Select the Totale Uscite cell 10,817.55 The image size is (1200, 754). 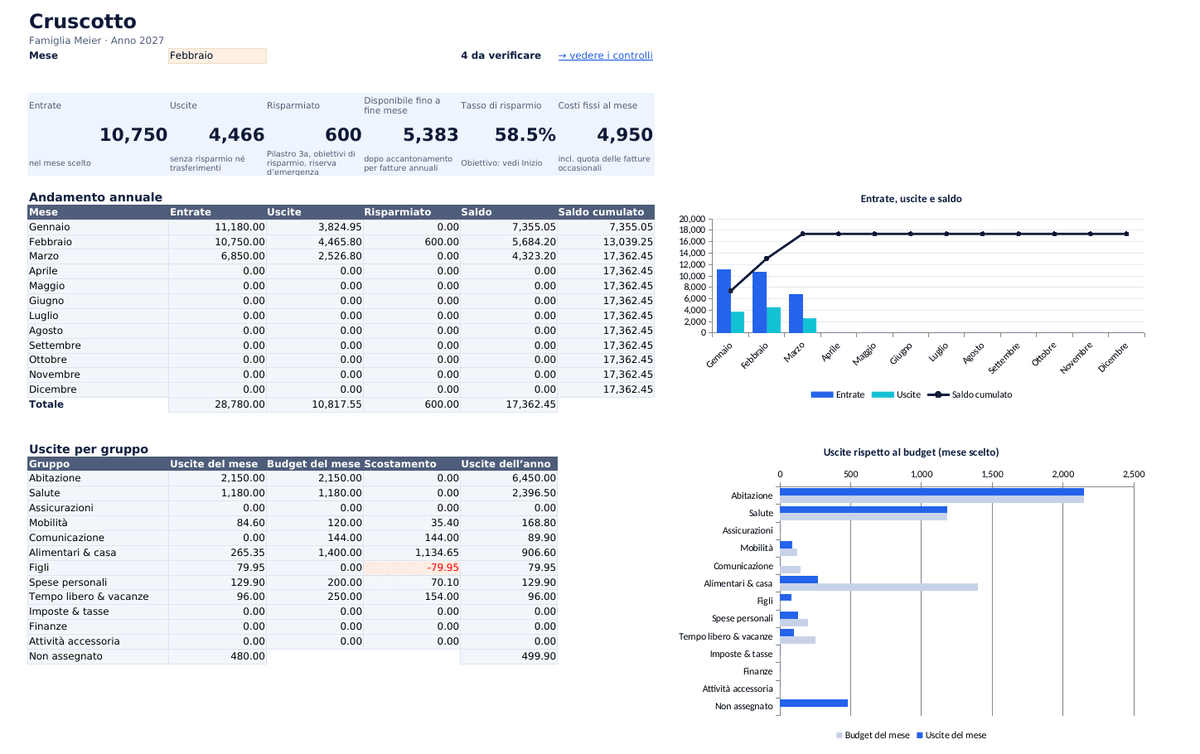[314, 404]
